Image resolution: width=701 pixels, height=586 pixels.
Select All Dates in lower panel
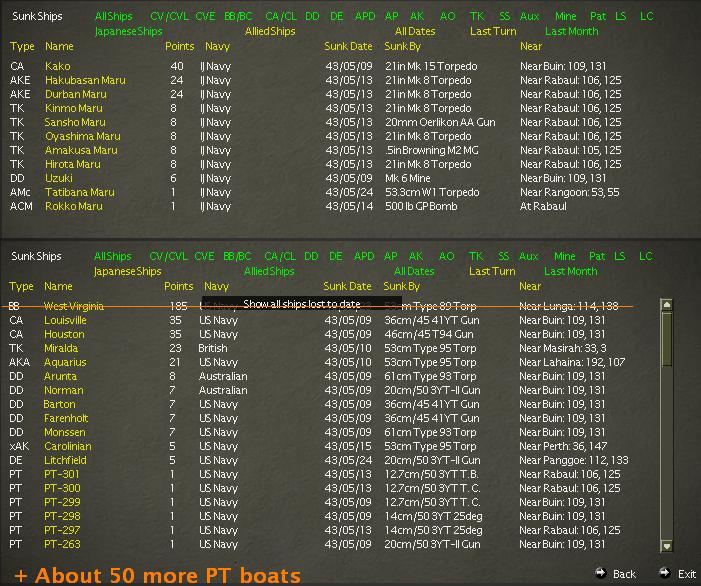tap(414, 271)
